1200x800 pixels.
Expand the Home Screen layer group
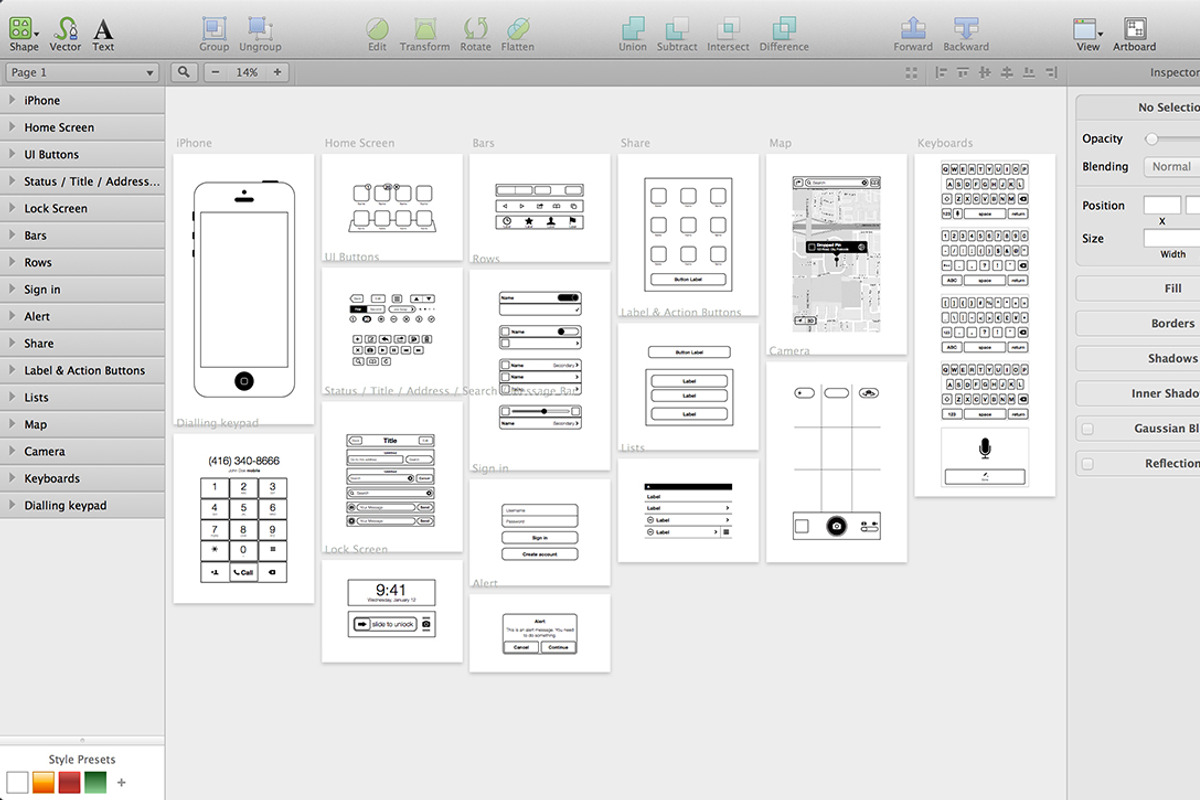11,127
